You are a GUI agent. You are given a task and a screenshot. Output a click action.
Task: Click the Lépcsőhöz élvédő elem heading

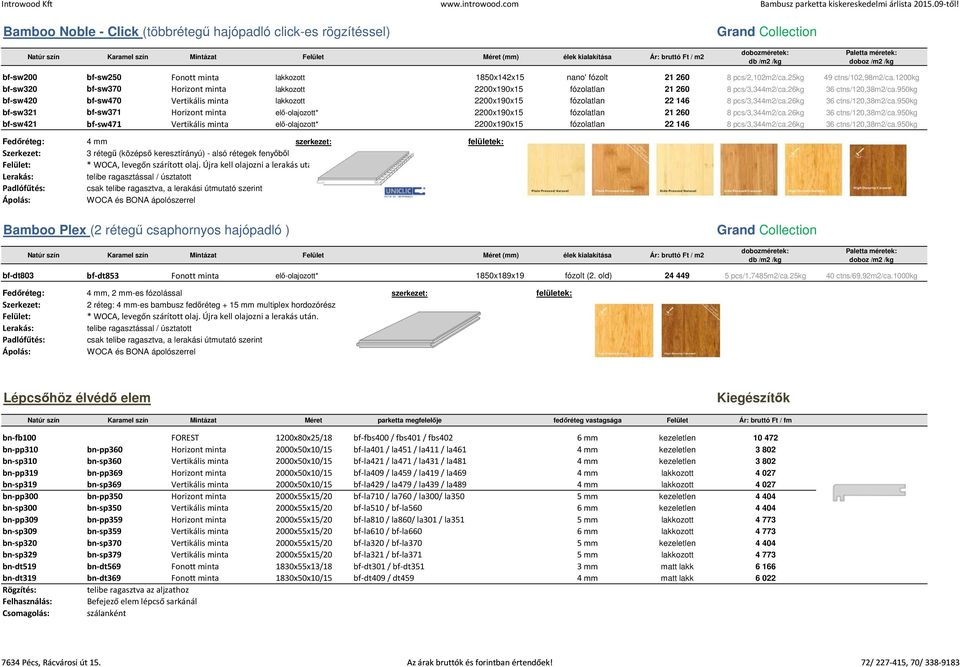tap(77, 398)
